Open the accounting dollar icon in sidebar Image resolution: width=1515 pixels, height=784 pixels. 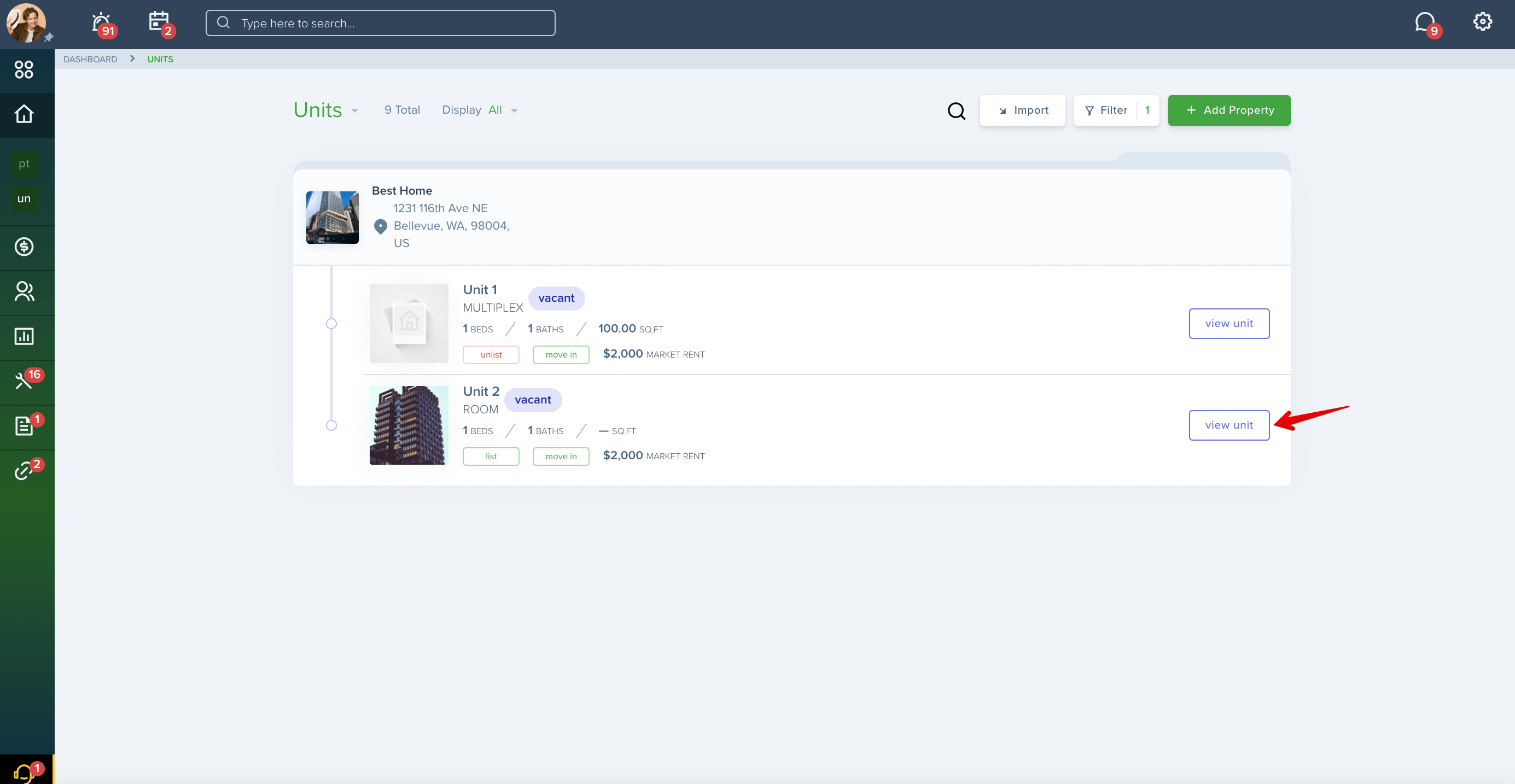coord(24,247)
